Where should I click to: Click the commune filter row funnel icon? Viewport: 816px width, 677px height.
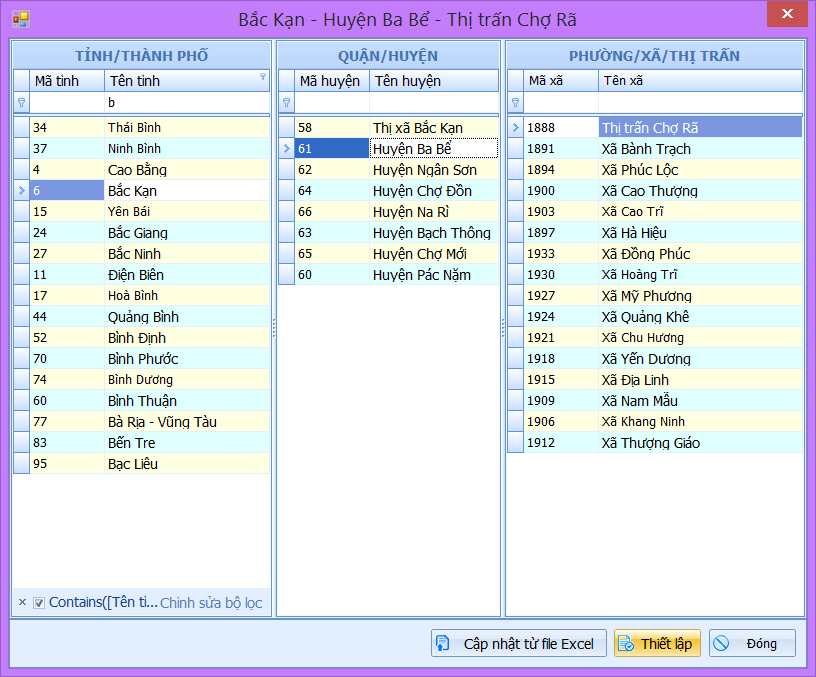click(515, 102)
